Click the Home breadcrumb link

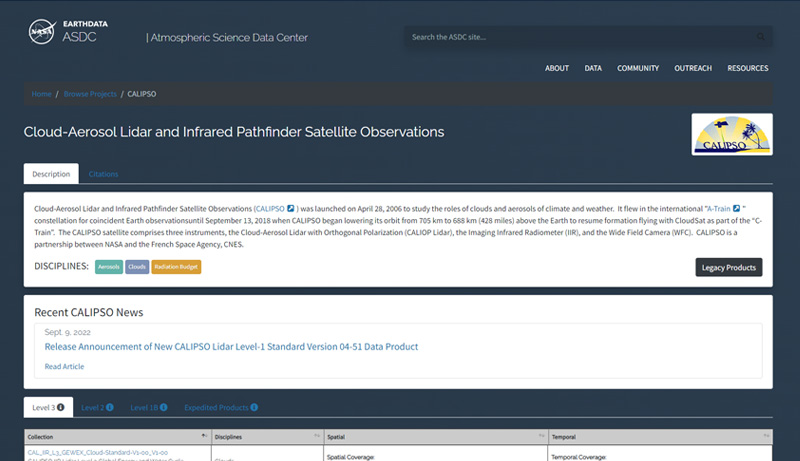(x=41, y=94)
